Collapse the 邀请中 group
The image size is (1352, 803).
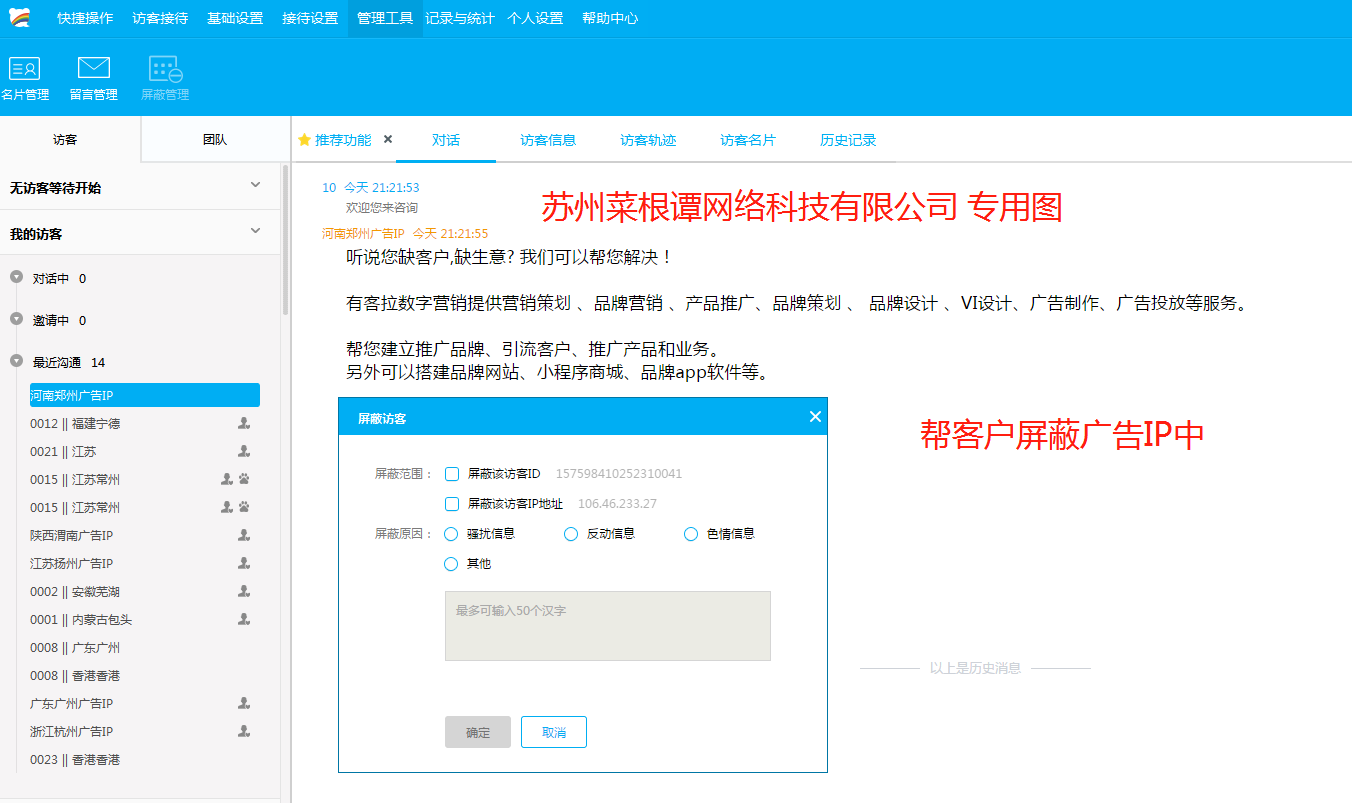[16, 319]
